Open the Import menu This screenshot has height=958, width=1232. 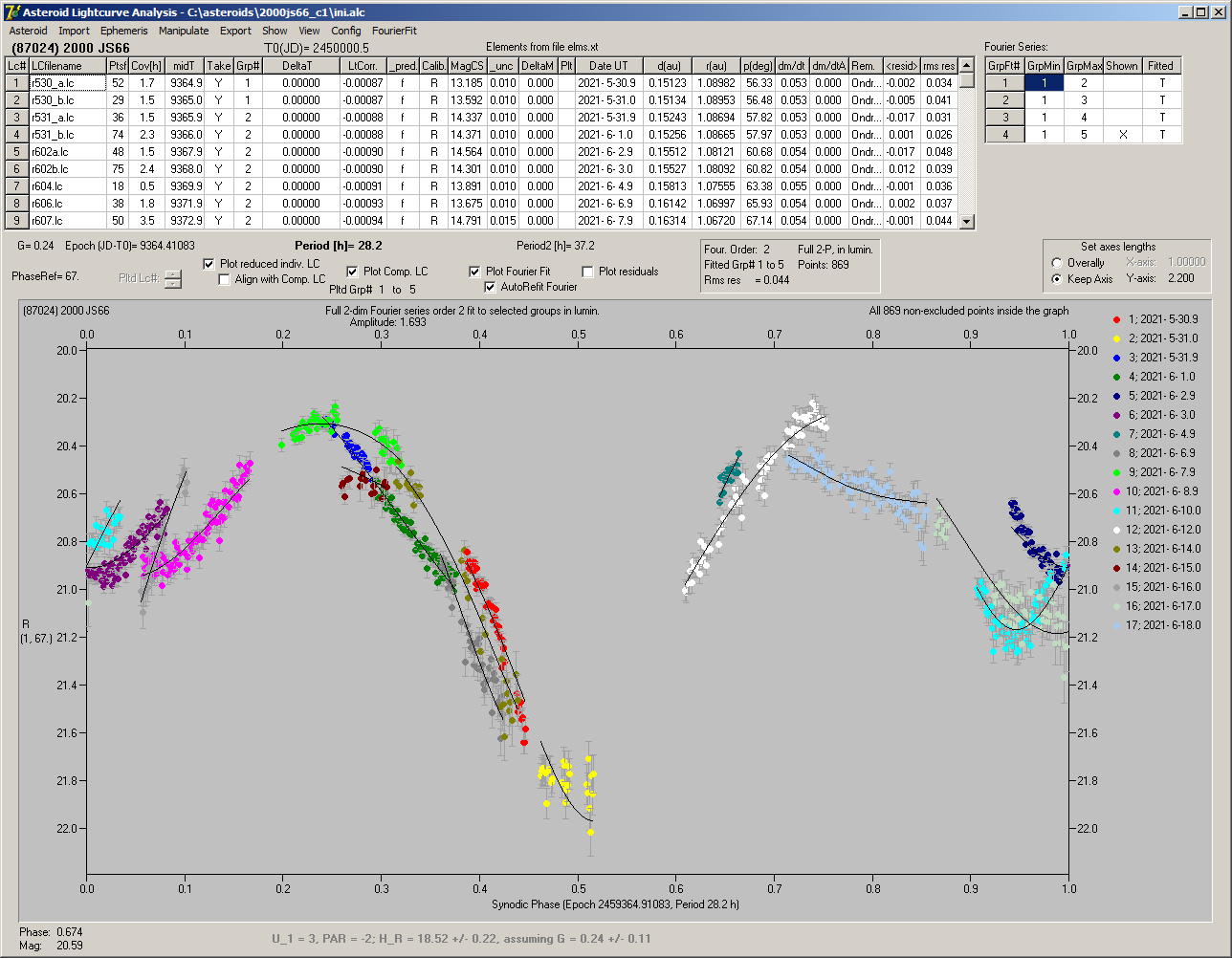pos(75,31)
